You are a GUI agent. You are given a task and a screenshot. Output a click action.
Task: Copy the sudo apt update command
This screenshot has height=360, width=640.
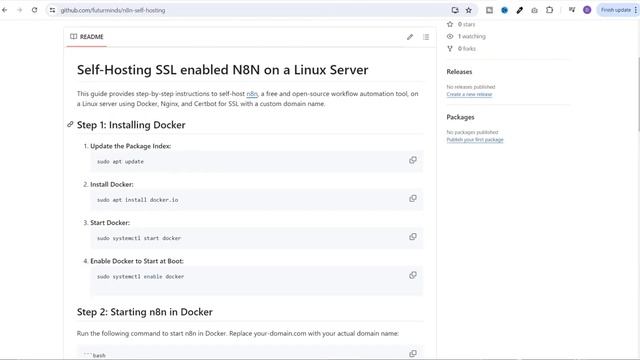[413, 160]
